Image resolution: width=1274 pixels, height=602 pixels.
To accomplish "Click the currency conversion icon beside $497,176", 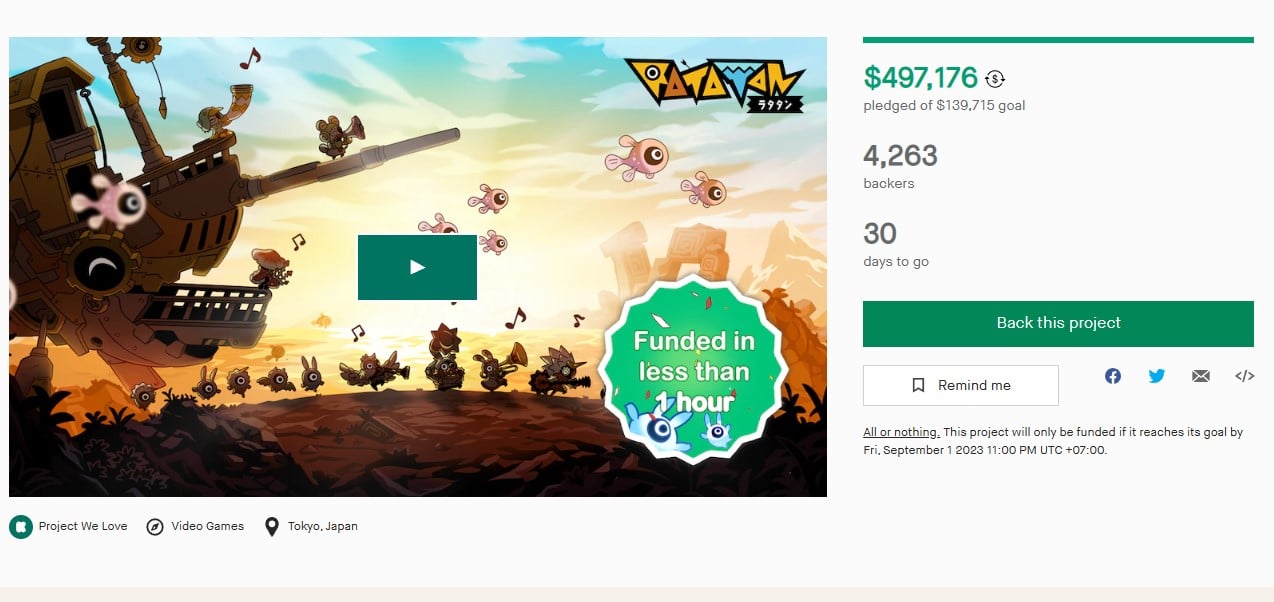I will coord(995,78).
